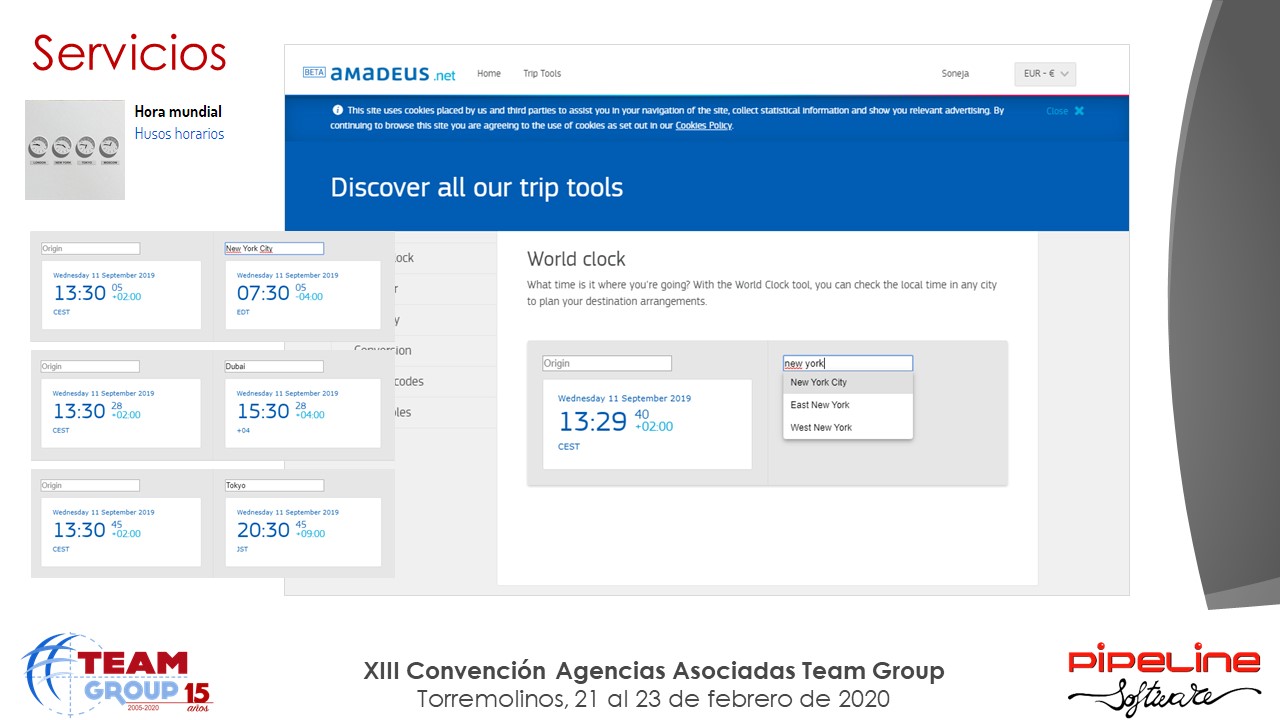Click the Close link in cookie notice
Image resolution: width=1280 pixels, height=720 pixels.
[1057, 111]
